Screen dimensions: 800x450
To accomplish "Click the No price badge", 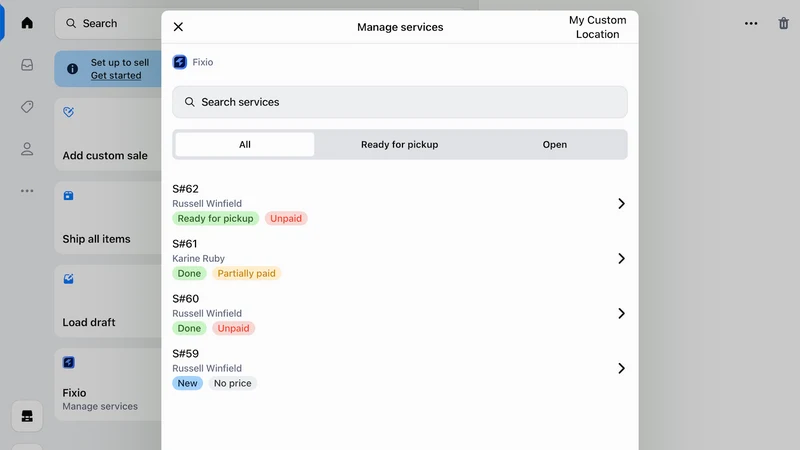I will click(233, 383).
